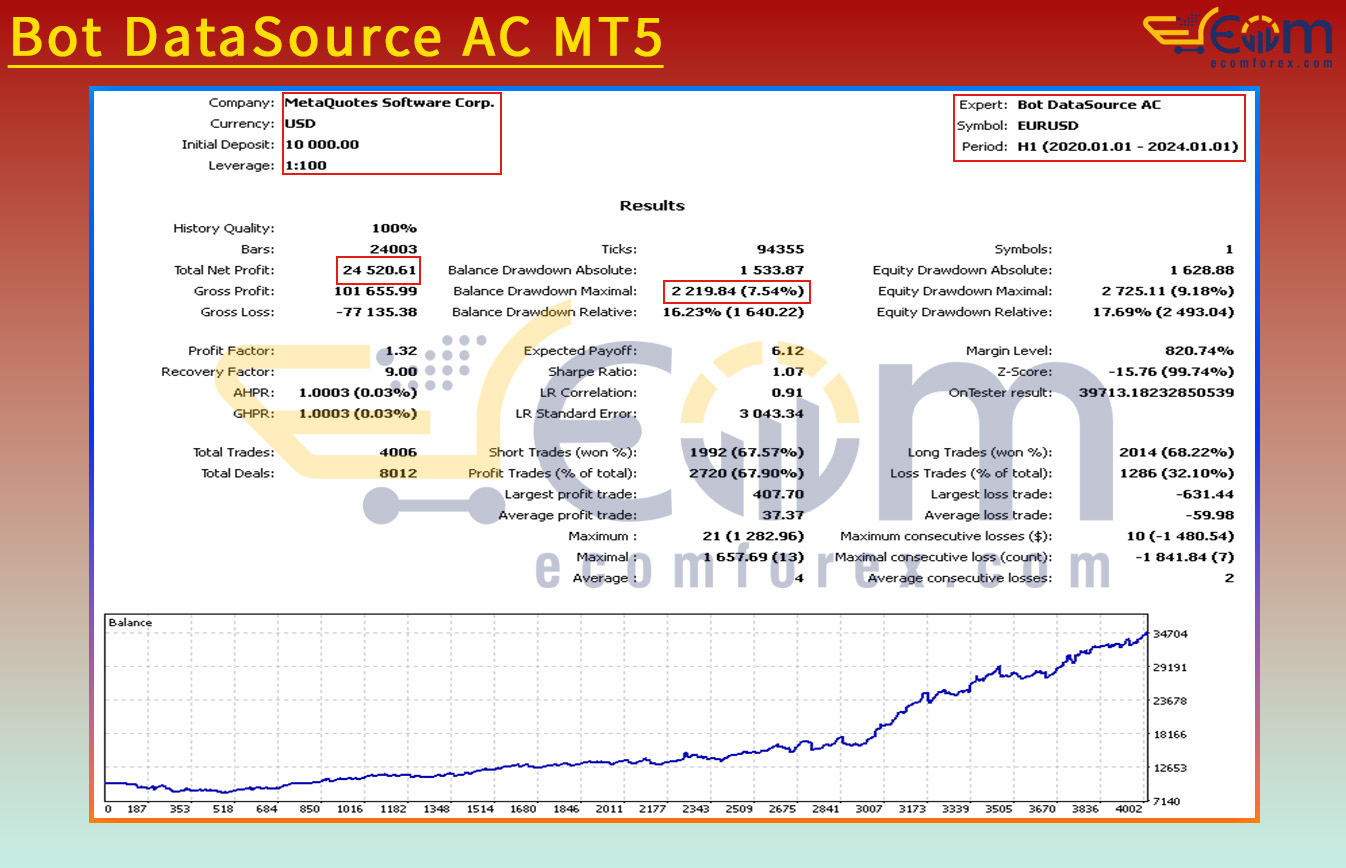The height and width of the screenshot is (868, 1346).
Task: Select Average loss trade value '-59.98'
Action: [x=1212, y=516]
